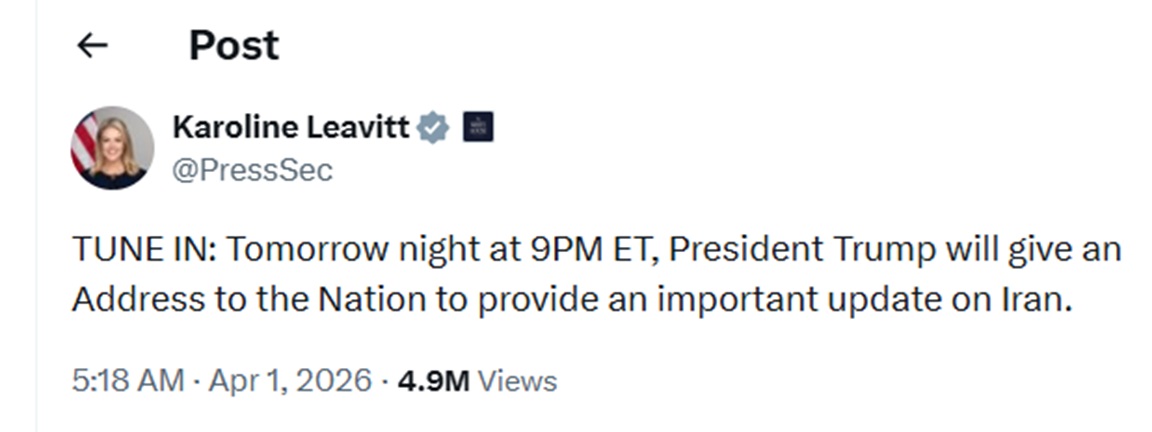
Task: Click the Karoline Leavitt display name
Action: [290, 127]
